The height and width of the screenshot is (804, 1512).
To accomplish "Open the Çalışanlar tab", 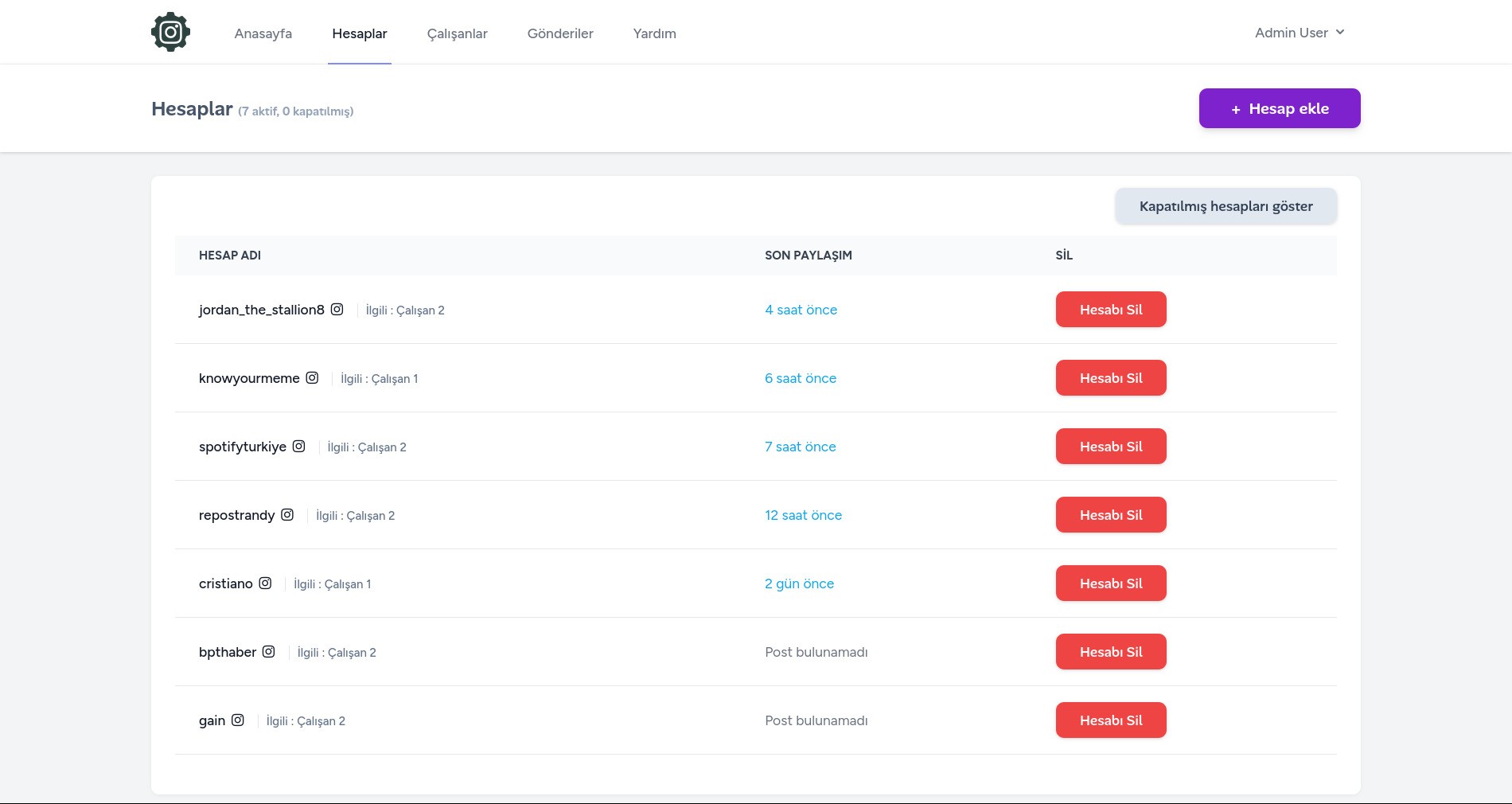I will (x=458, y=33).
